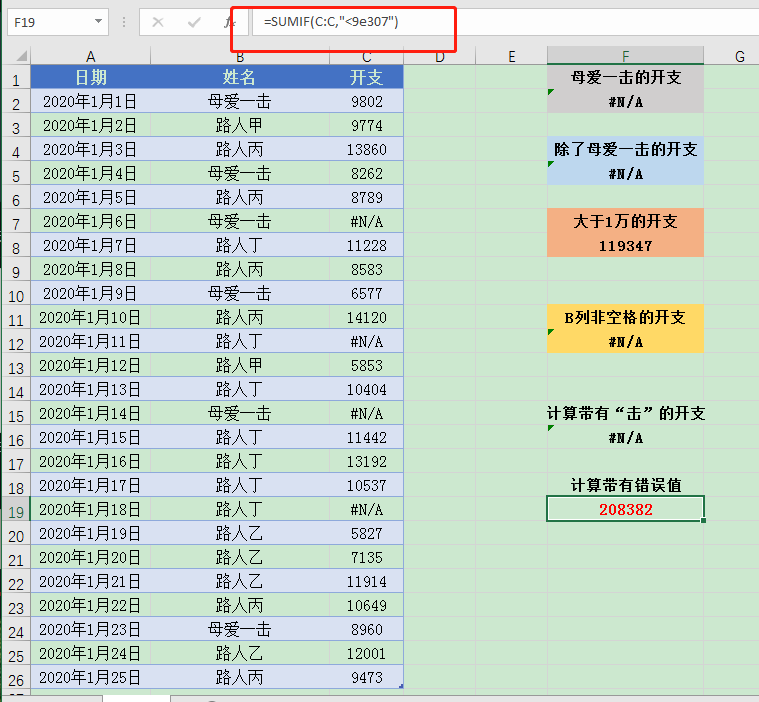Click date cell 2020年1月18日
The width and height of the screenshot is (759, 702).
pyautogui.click(x=91, y=509)
